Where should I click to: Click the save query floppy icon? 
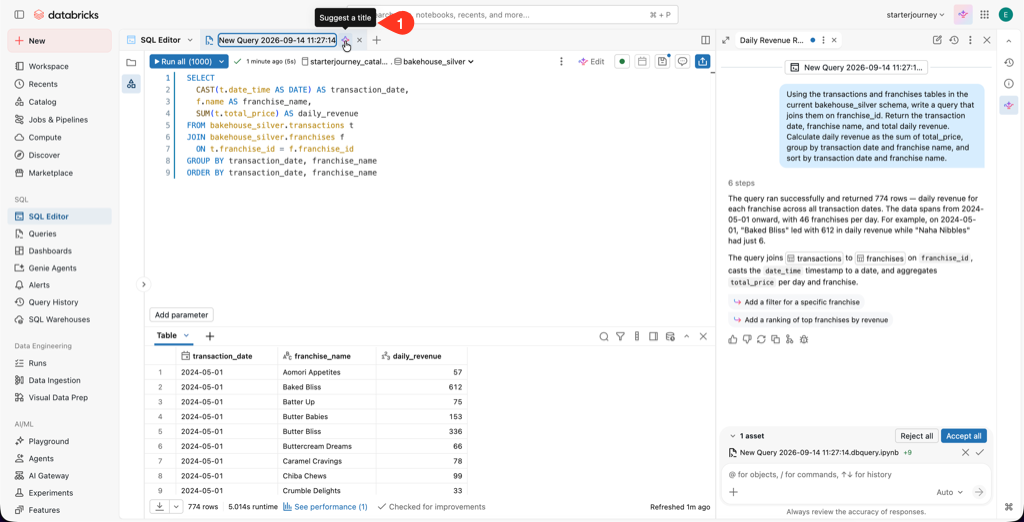coord(662,61)
